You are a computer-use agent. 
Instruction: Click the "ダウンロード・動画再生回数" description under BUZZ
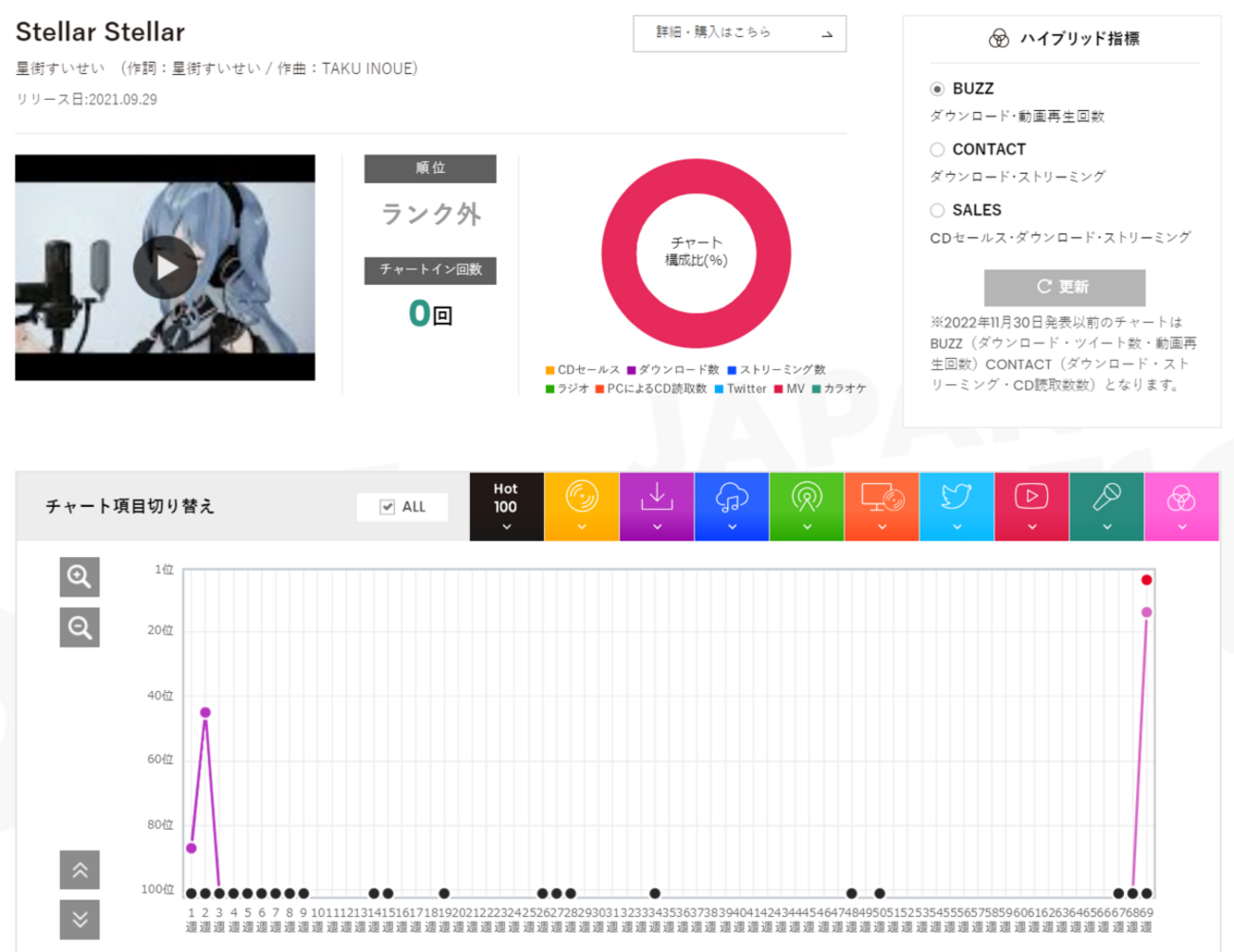[x=1018, y=117]
